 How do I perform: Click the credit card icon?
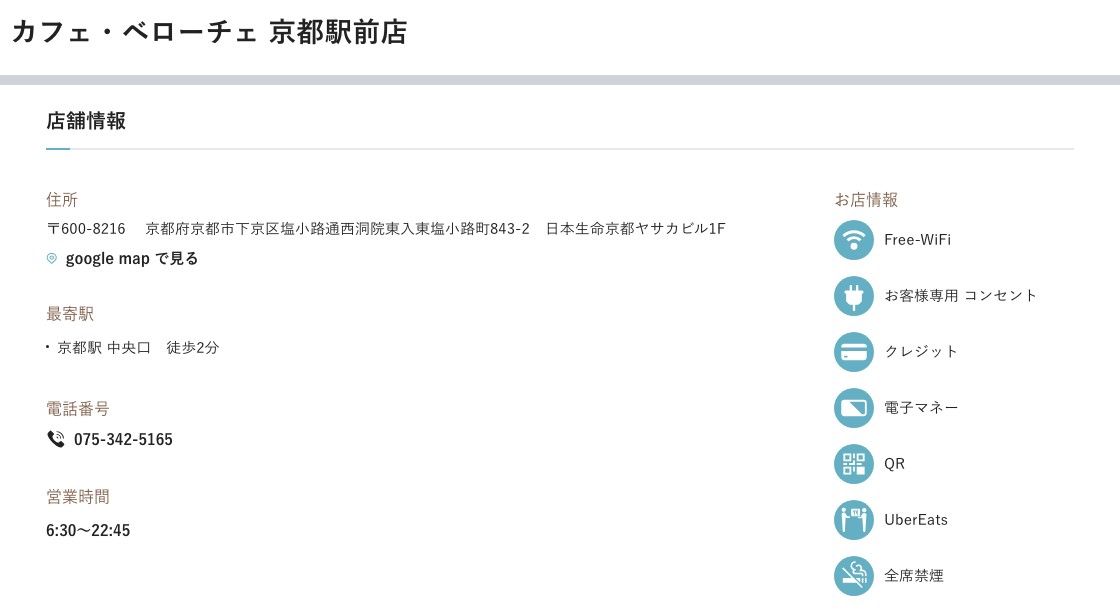[x=854, y=352]
